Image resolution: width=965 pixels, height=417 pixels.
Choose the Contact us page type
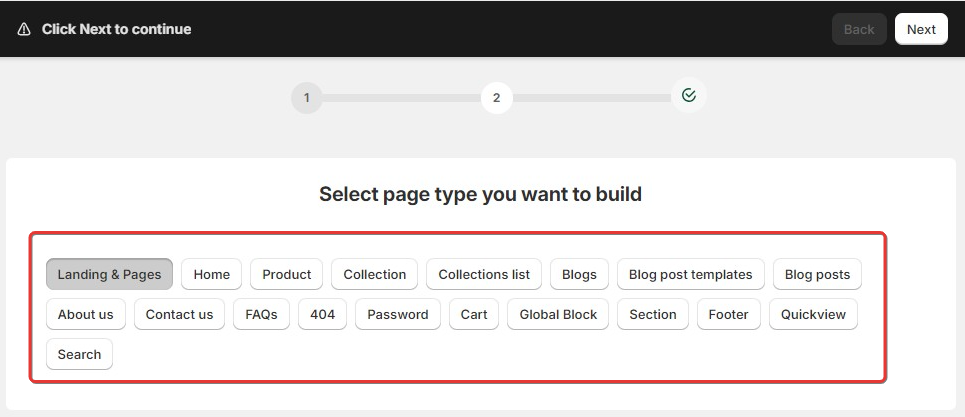pos(179,314)
